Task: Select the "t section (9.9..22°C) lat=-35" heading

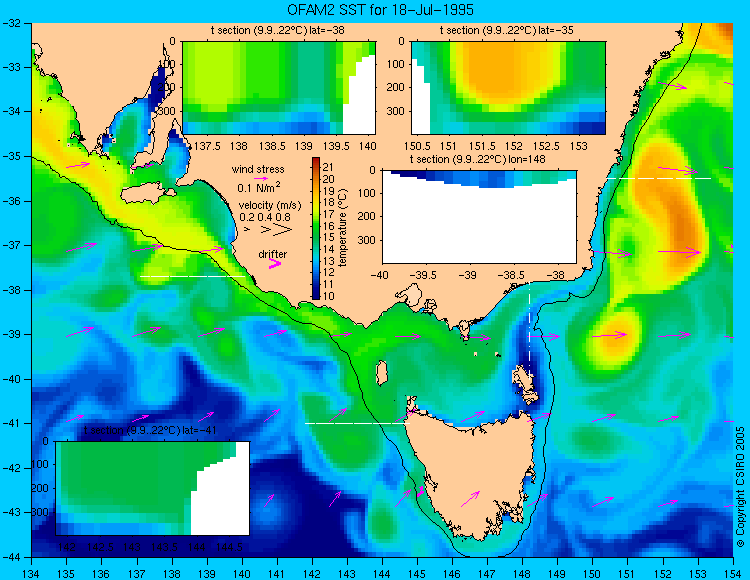Action: point(507,30)
